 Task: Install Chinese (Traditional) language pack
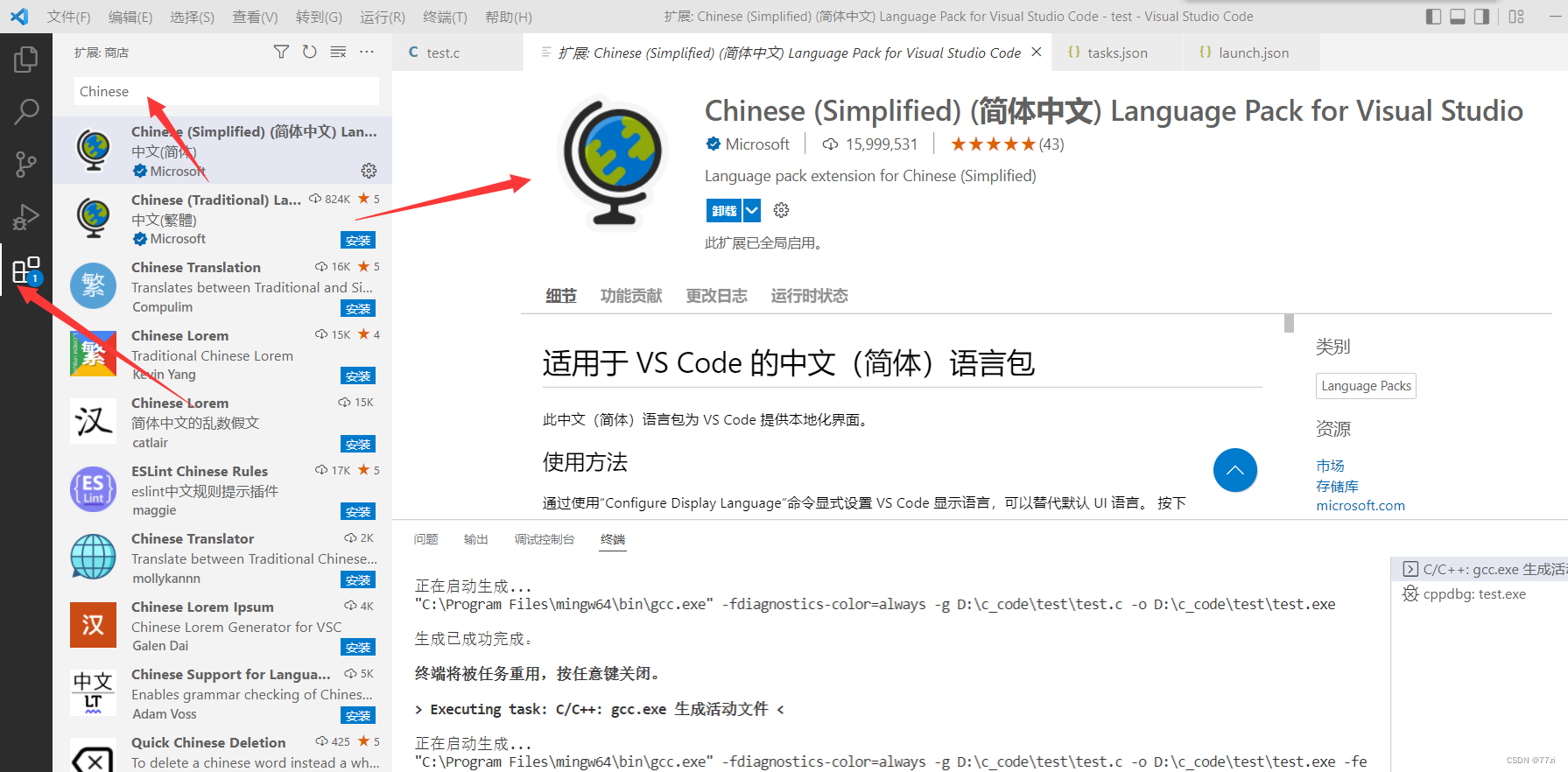coord(358,241)
